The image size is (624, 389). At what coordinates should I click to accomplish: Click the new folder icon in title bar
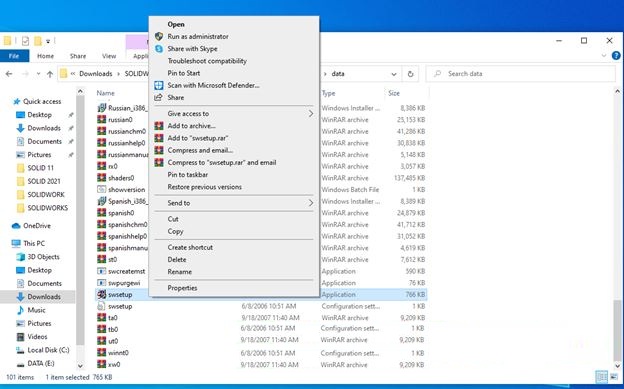click(x=38, y=41)
